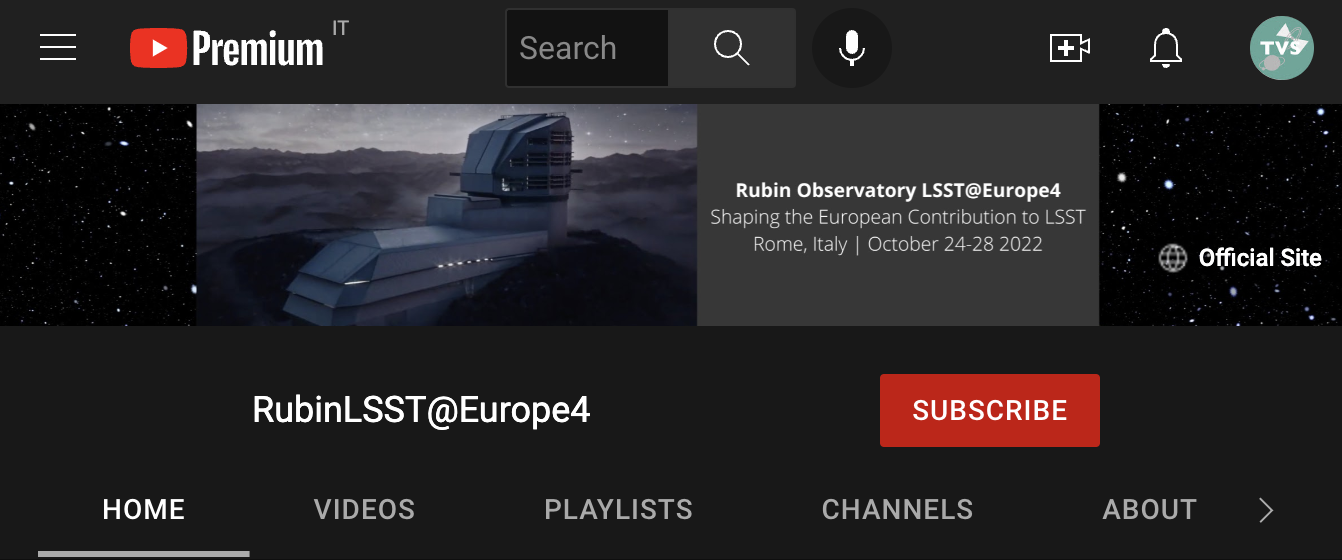The width and height of the screenshot is (1342, 560).
Task: Switch to the Videos tab
Action: coord(364,509)
